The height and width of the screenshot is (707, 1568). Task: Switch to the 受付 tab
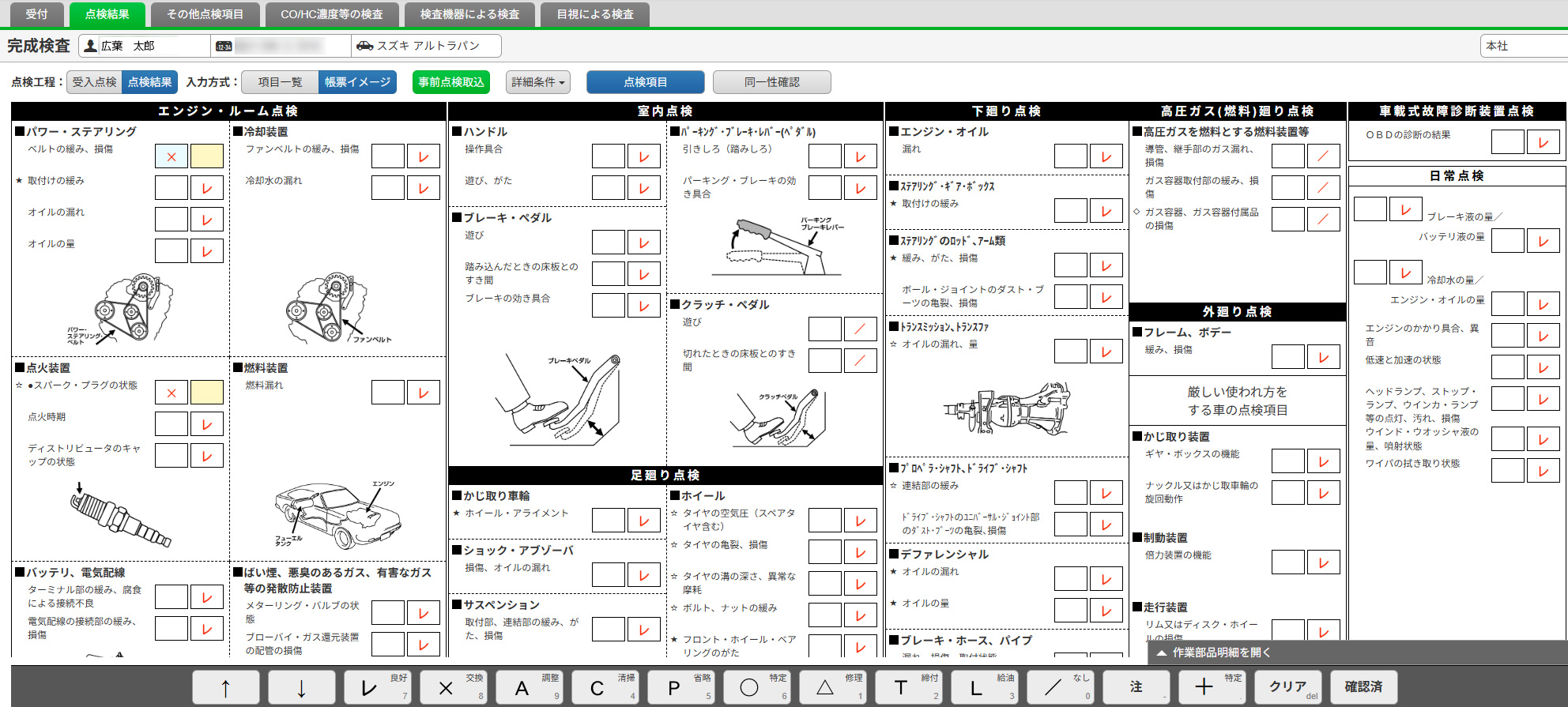(36, 14)
